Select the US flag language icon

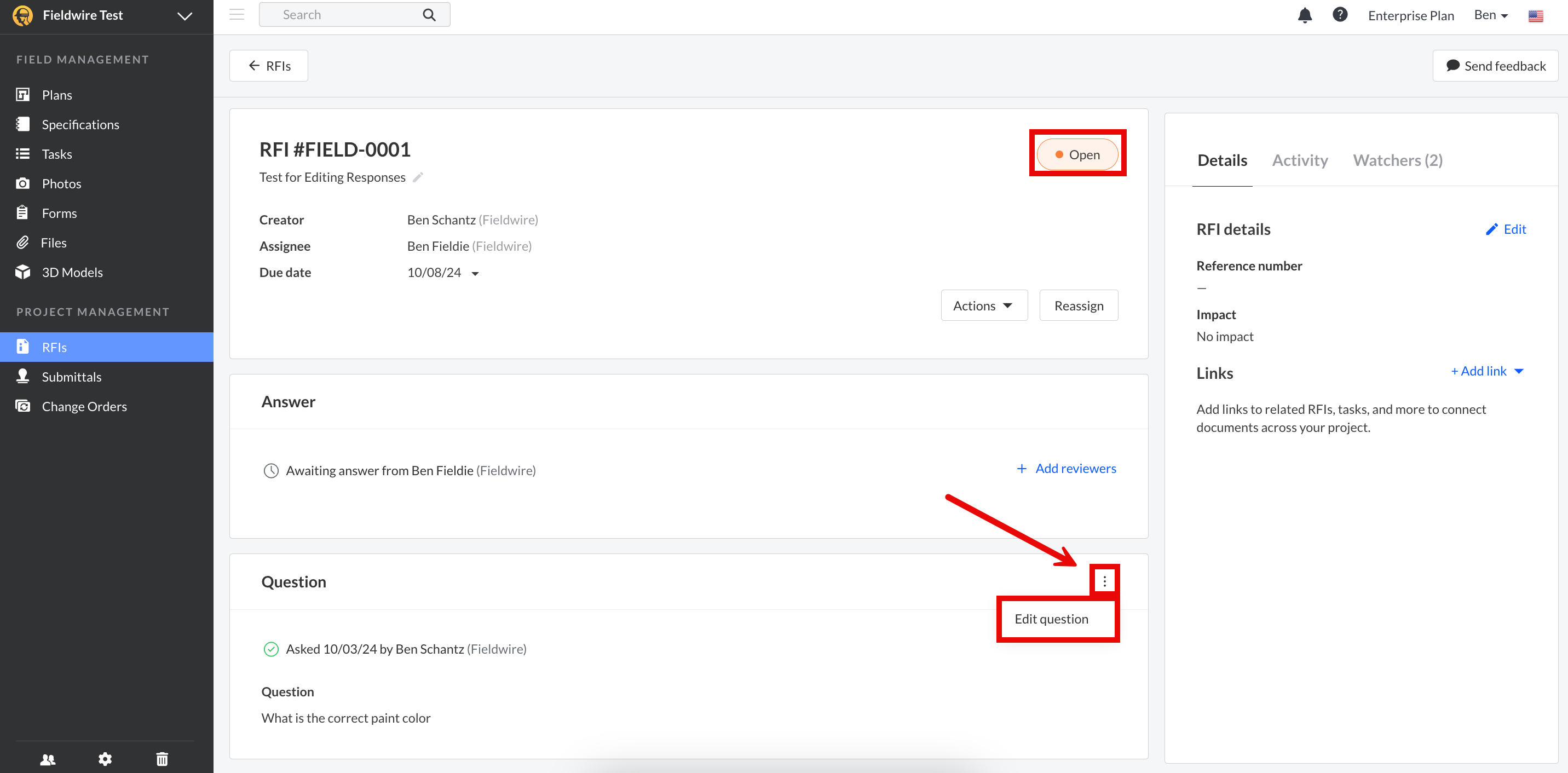pos(1535,16)
